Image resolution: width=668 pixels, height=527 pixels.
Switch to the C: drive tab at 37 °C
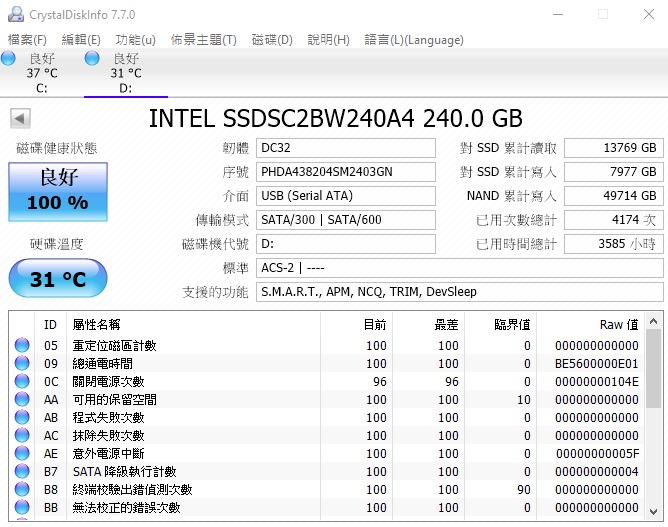tap(42, 73)
